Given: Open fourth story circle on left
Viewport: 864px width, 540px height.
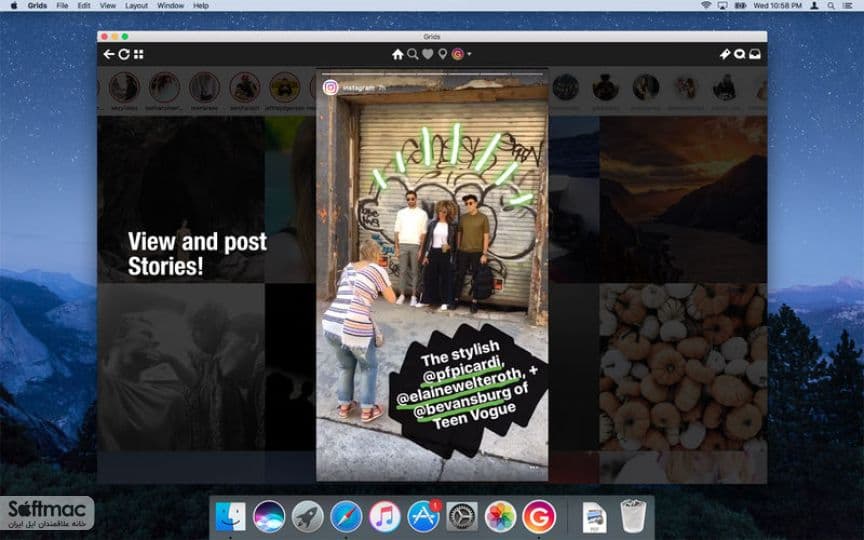Looking at the screenshot, I should (245, 87).
